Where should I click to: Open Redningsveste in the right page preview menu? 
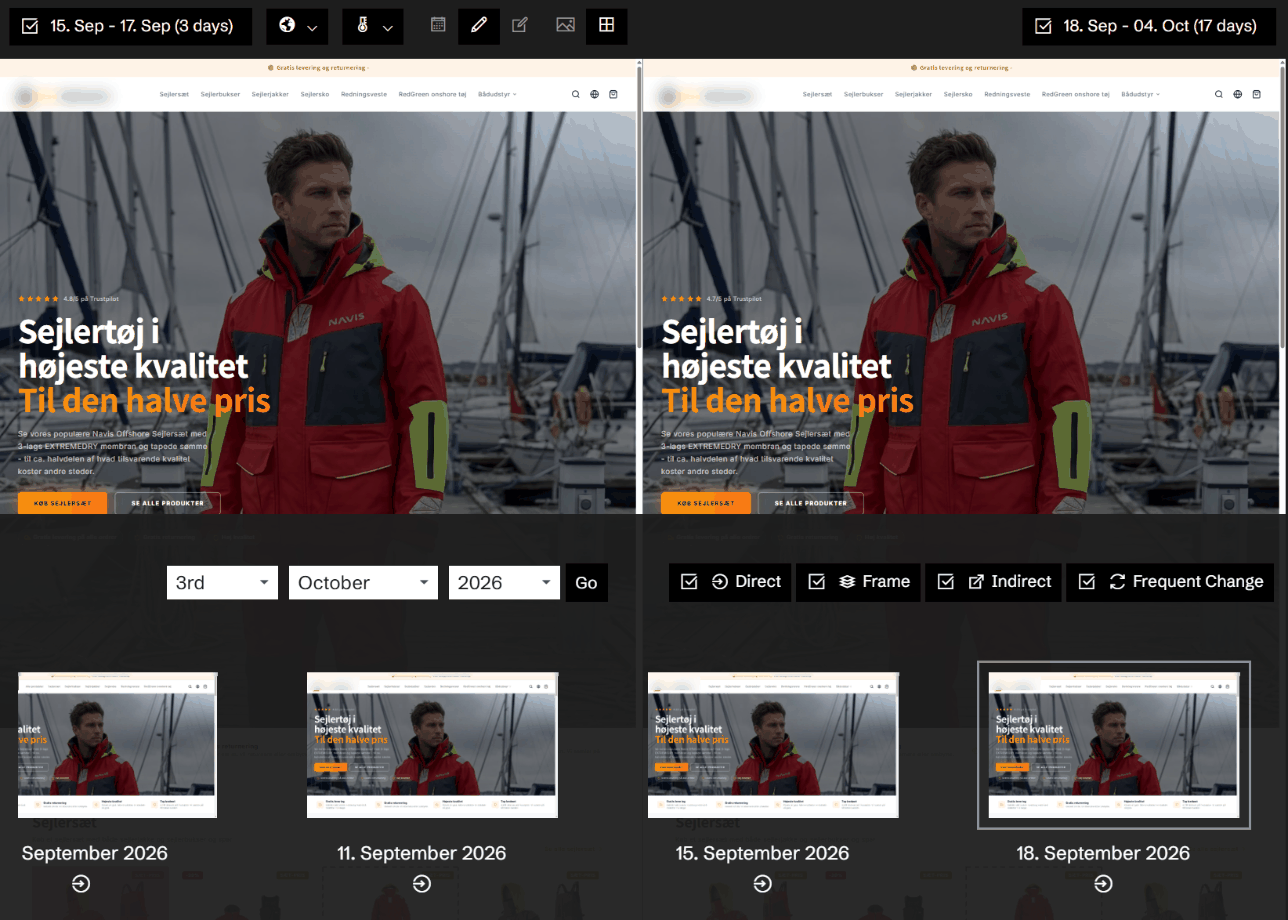[1007, 94]
